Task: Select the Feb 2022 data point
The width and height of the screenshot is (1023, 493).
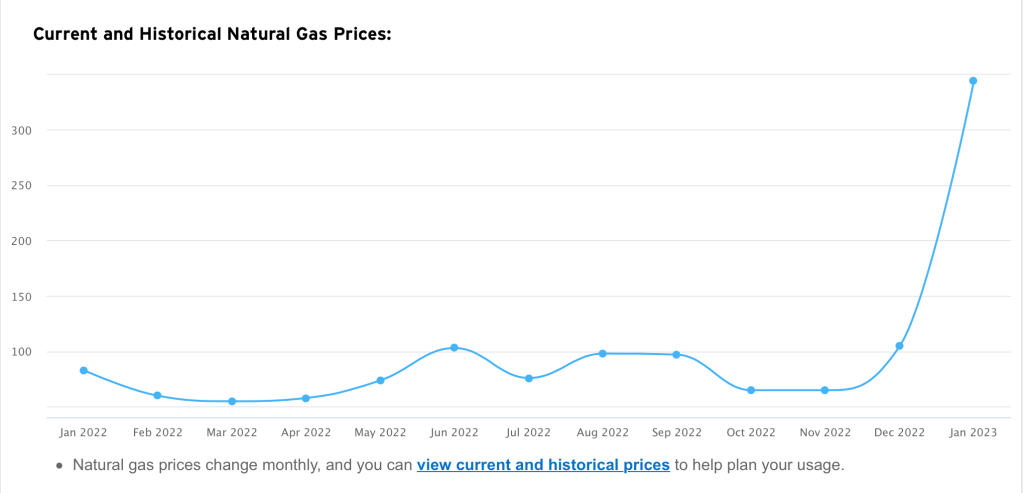Action: pos(158,395)
